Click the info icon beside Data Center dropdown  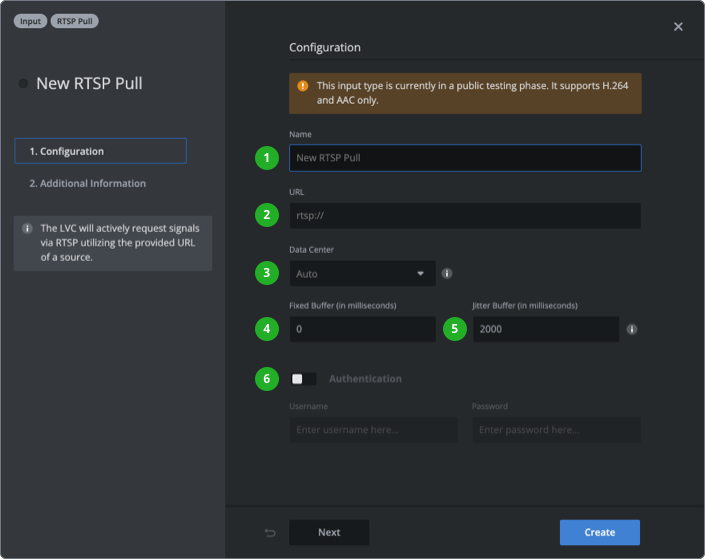pos(447,273)
